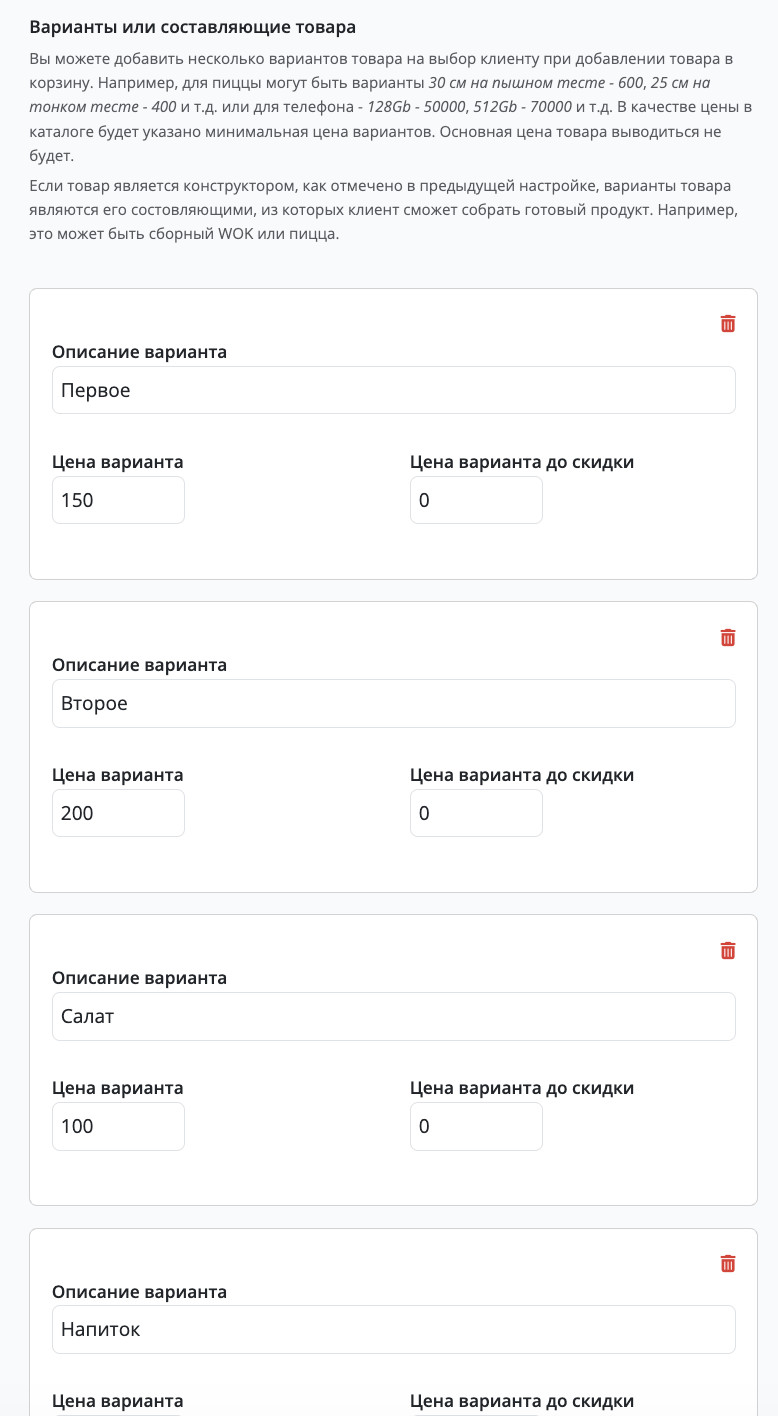The image size is (778, 1416).
Task: Click the trash icon for "Салат" variant
Action: 728,951
